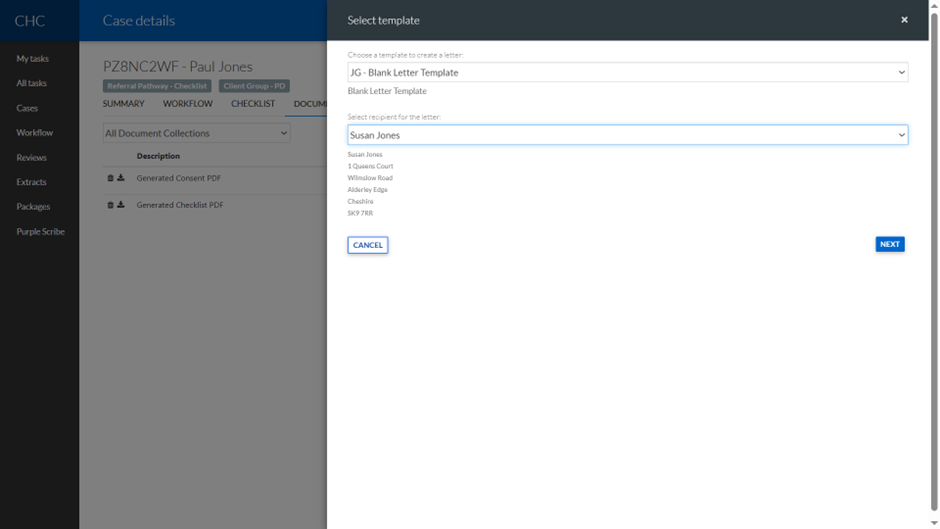940x529 pixels.
Task: Delete the Generated Checklist PDF document
Action: (111, 205)
